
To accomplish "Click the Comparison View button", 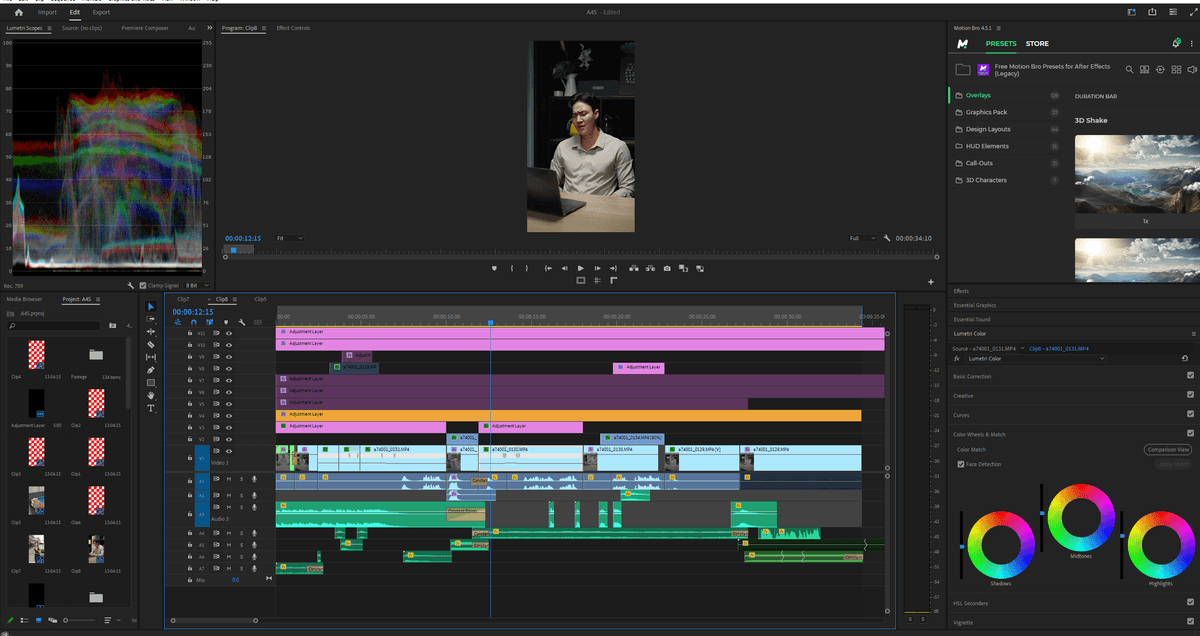I will click(x=1168, y=450).
